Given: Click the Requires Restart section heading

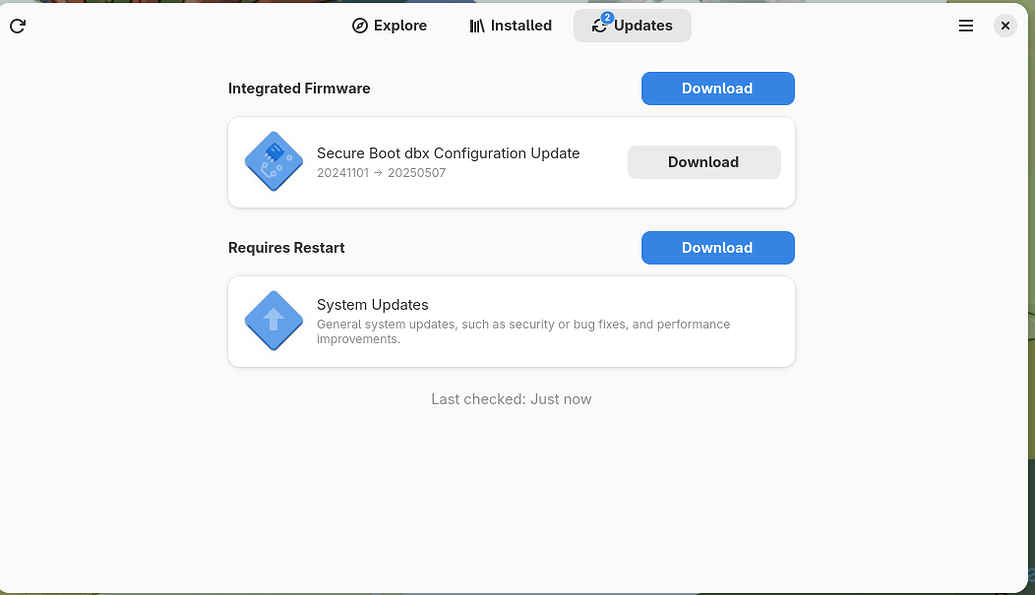Looking at the screenshot, I should [x=286, y=247].
